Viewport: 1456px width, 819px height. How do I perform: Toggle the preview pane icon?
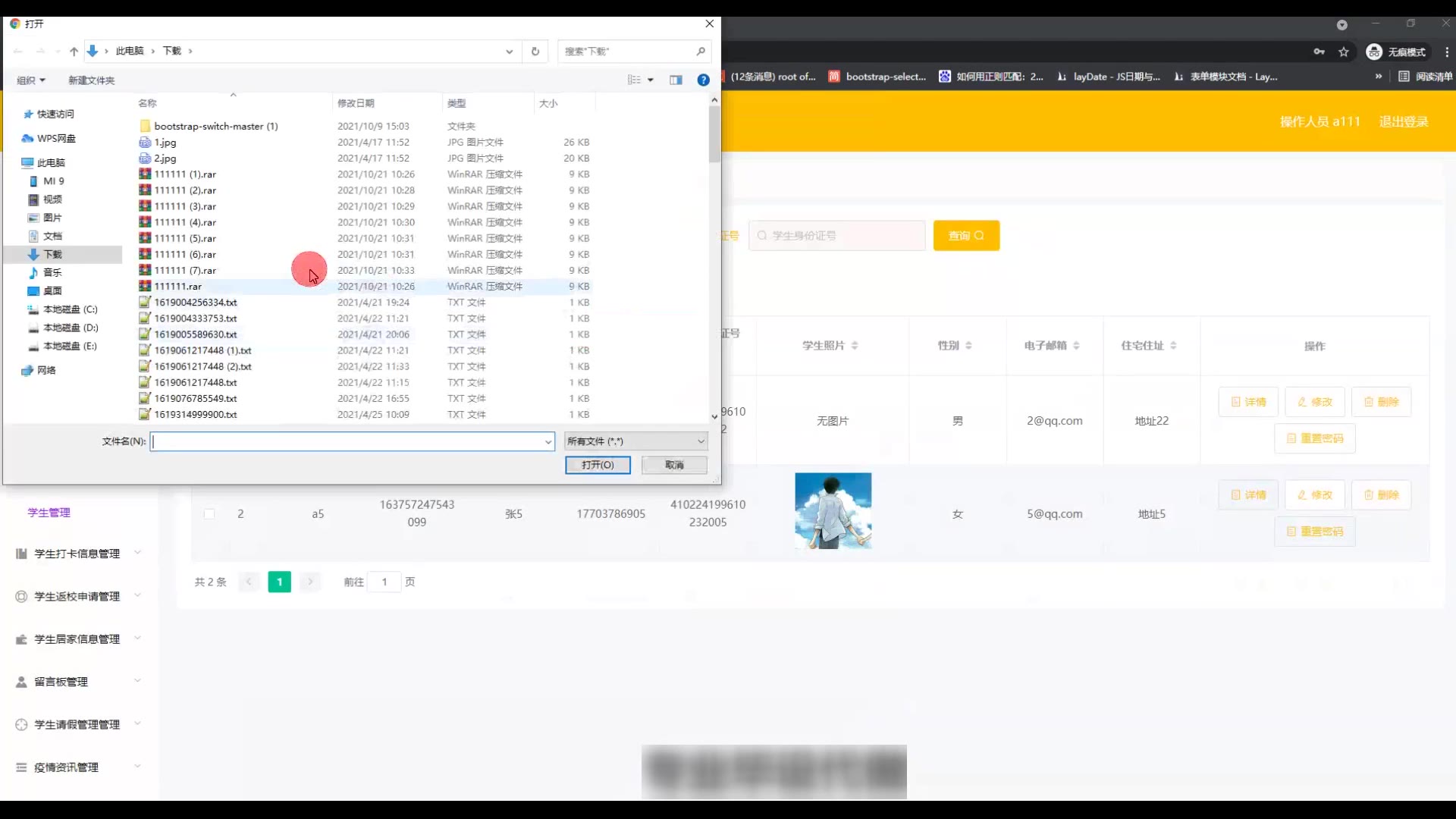pos(676,80)
